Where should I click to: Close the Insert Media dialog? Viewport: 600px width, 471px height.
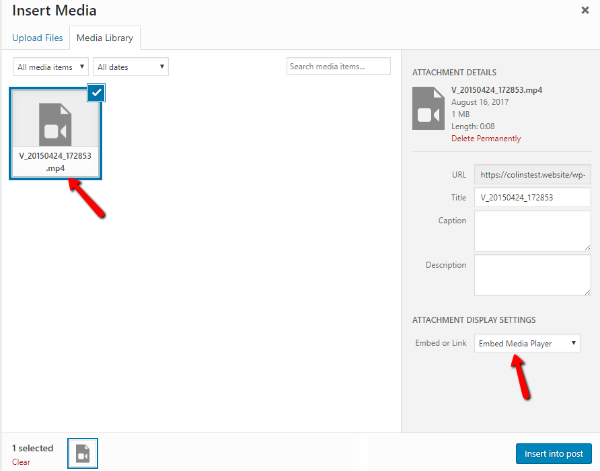(585, 10)
